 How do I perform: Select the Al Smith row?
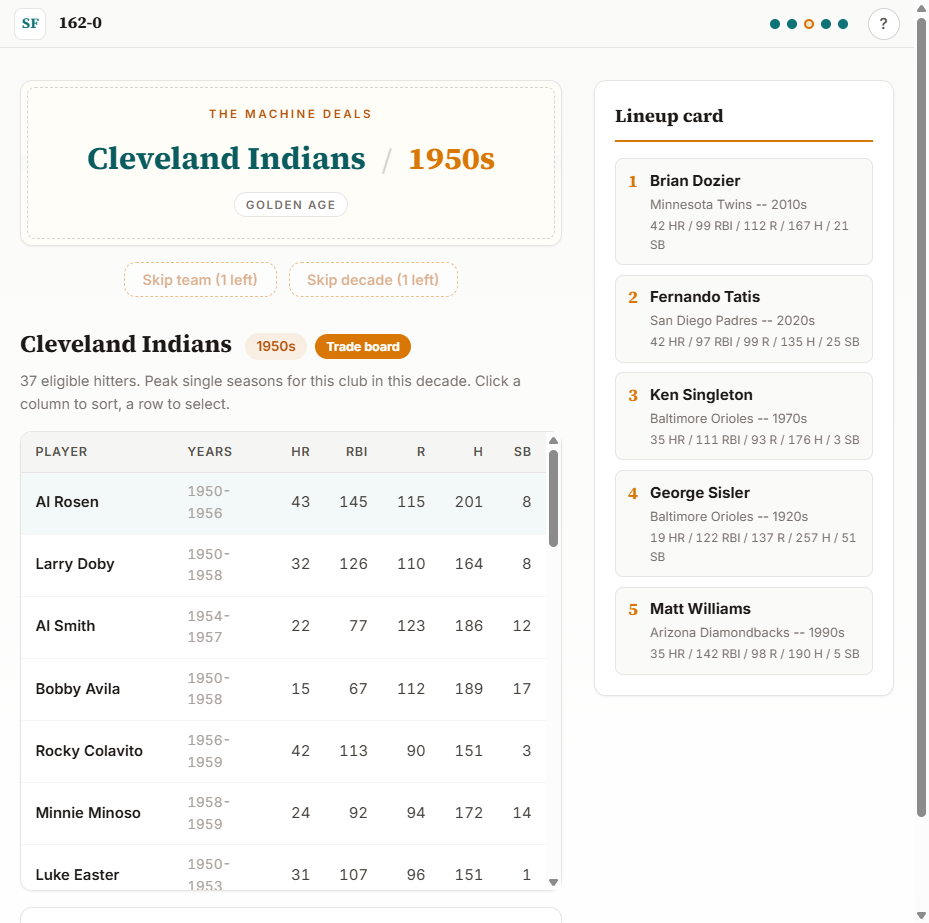point(284,627)
